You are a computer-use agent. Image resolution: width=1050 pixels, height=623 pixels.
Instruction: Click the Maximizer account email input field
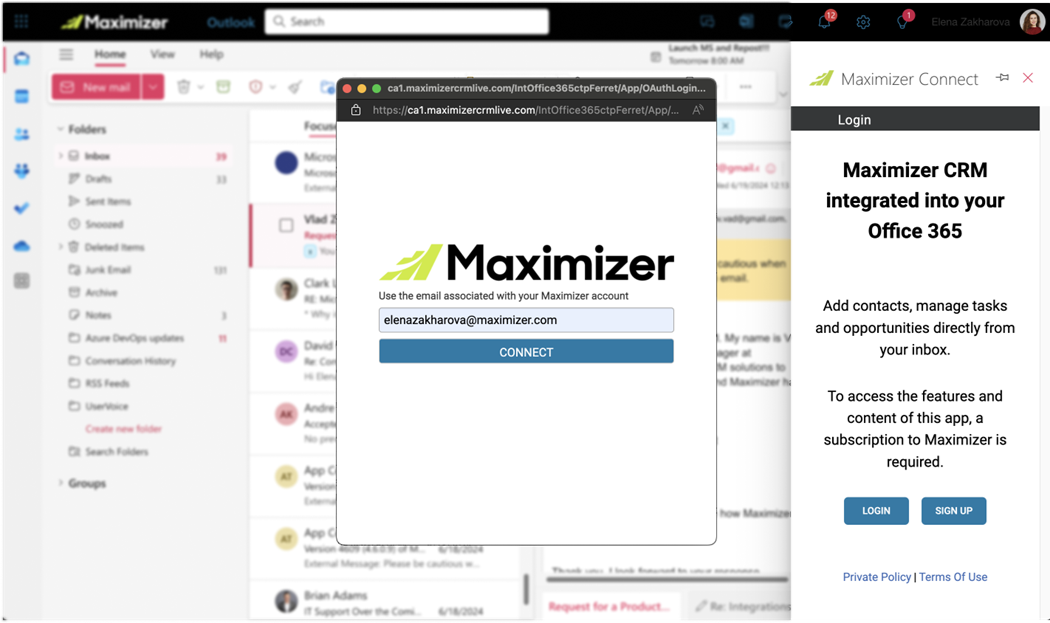[x=526, y=319]
